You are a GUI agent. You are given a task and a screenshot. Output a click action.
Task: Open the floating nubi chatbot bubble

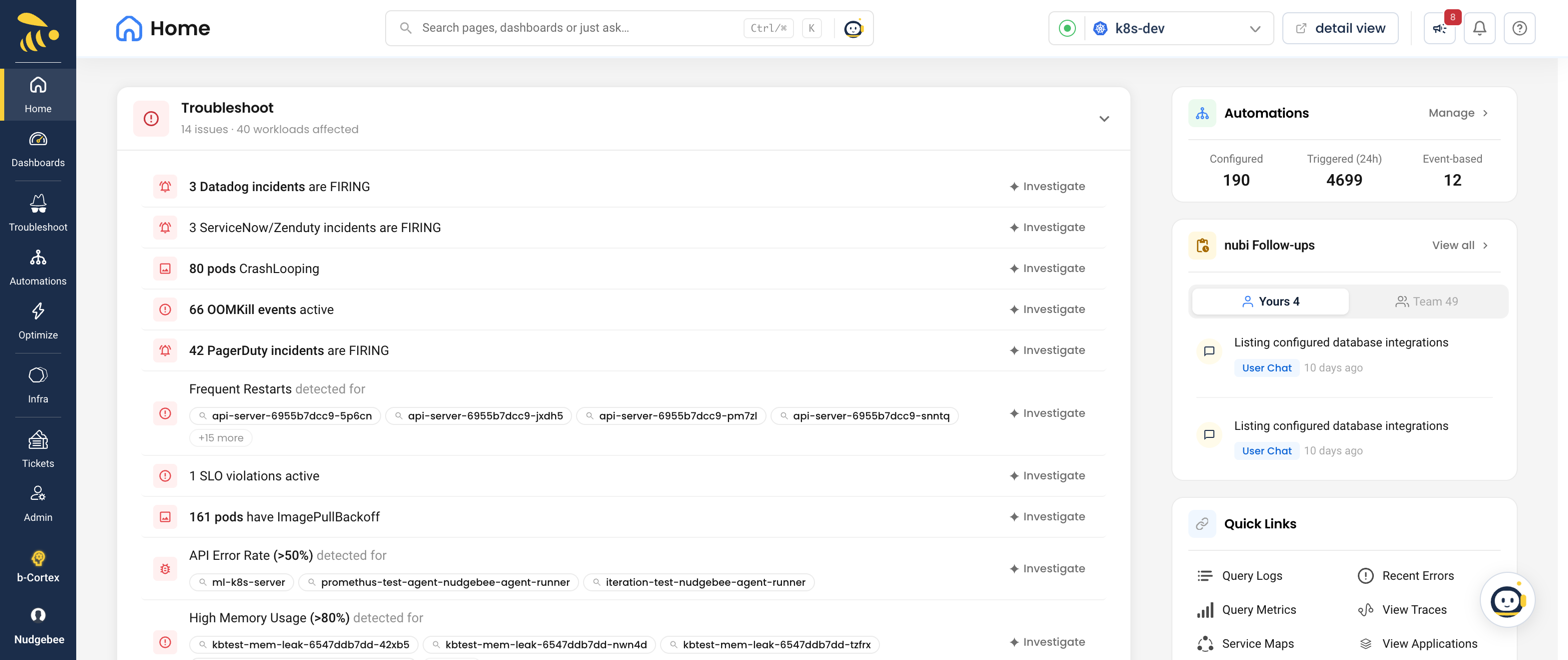coord(1507,600)
